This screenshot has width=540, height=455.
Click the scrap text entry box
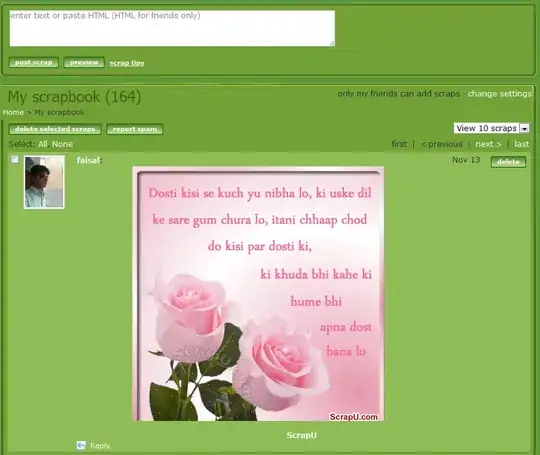(172, 28)
